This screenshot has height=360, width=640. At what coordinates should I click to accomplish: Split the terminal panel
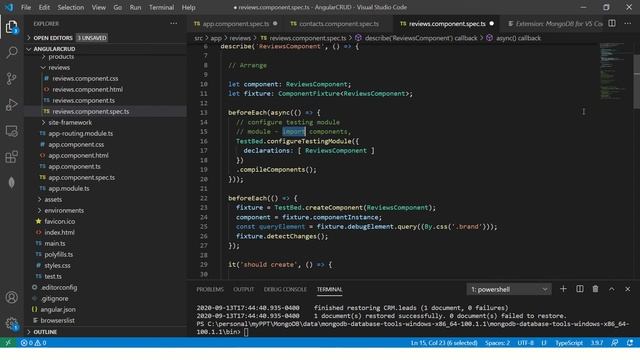(580, 289)
